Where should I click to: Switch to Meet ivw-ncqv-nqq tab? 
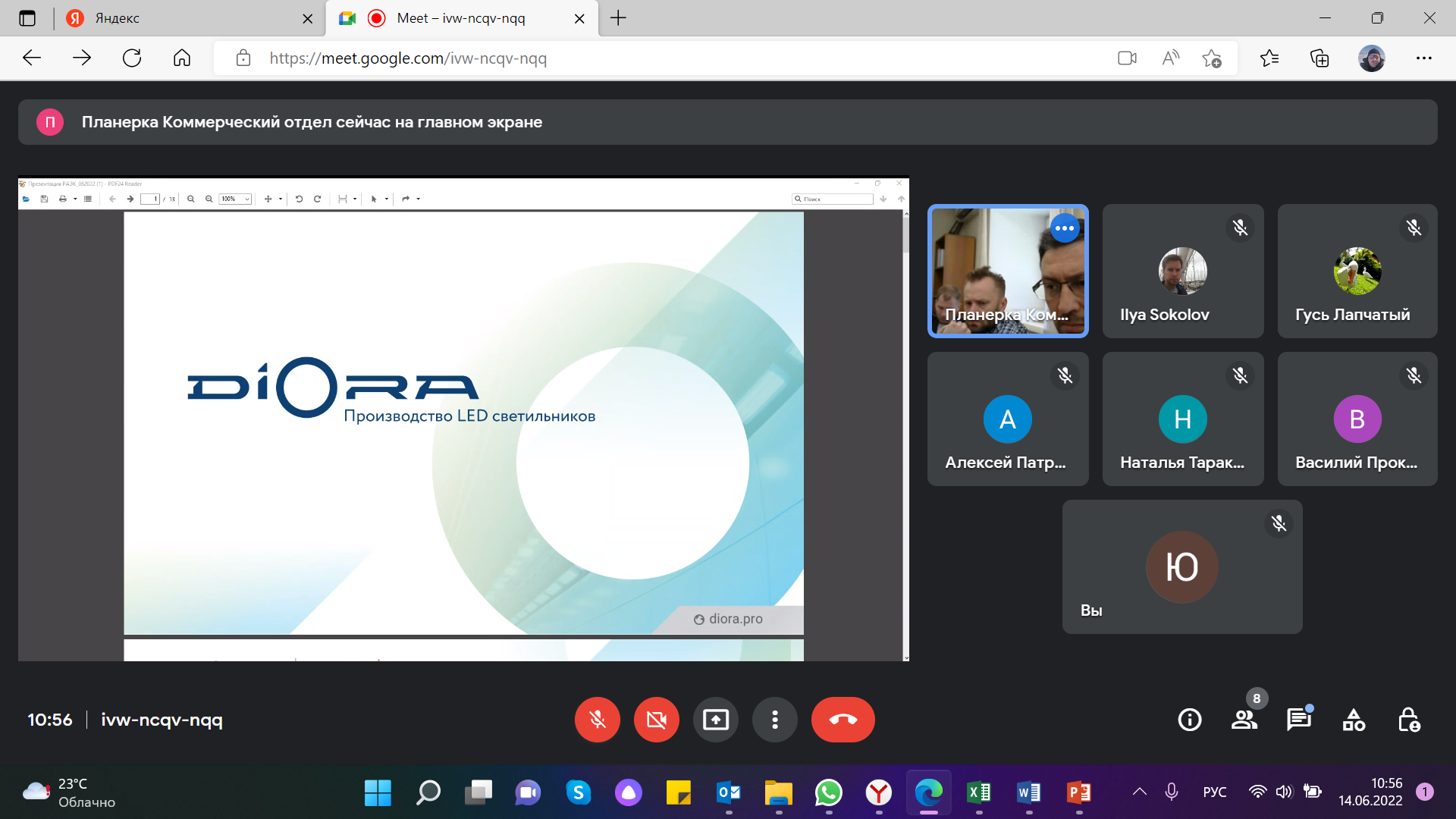461,18
